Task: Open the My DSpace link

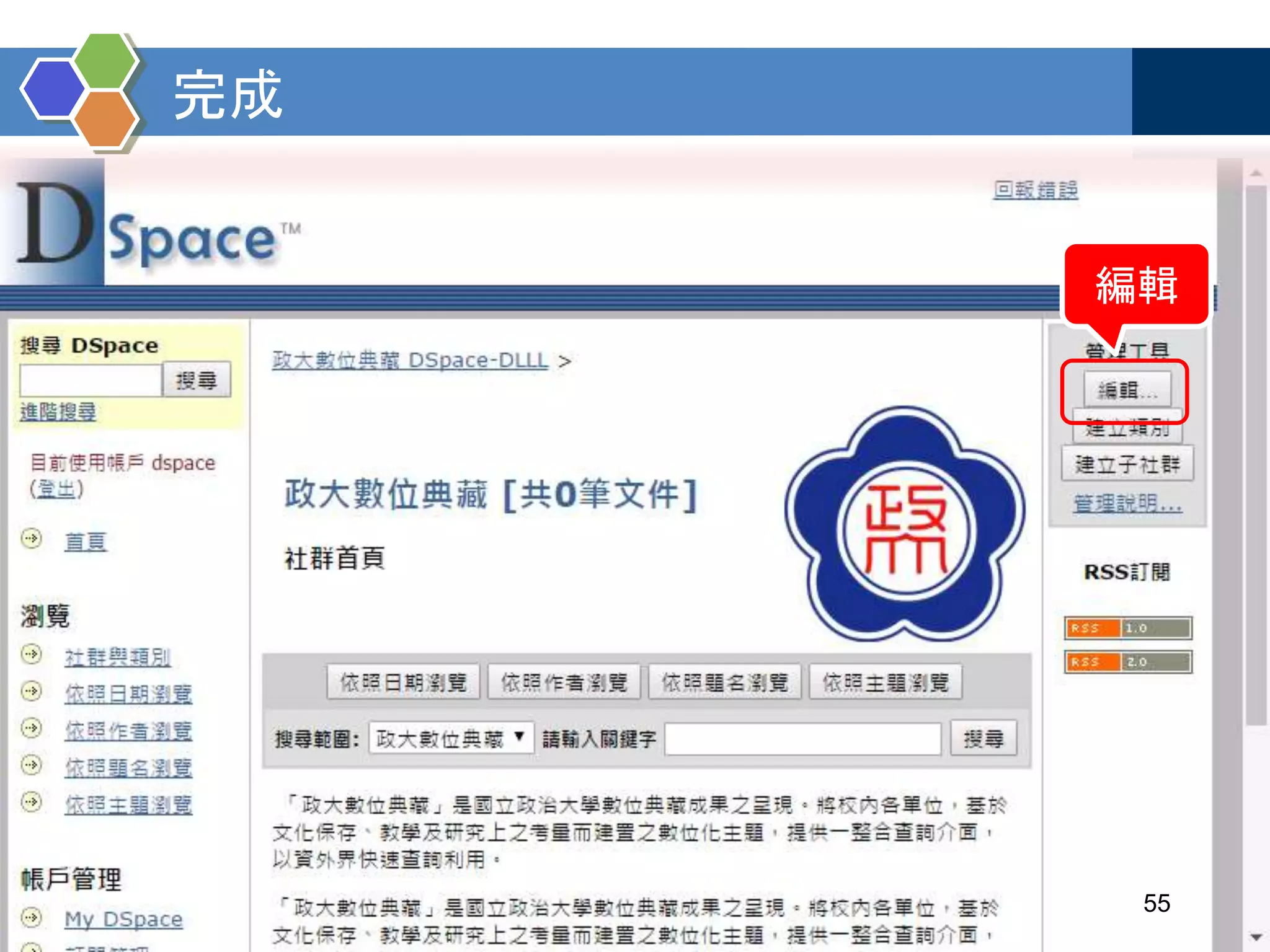Action: pyautogui.click(x=123, y=919)
